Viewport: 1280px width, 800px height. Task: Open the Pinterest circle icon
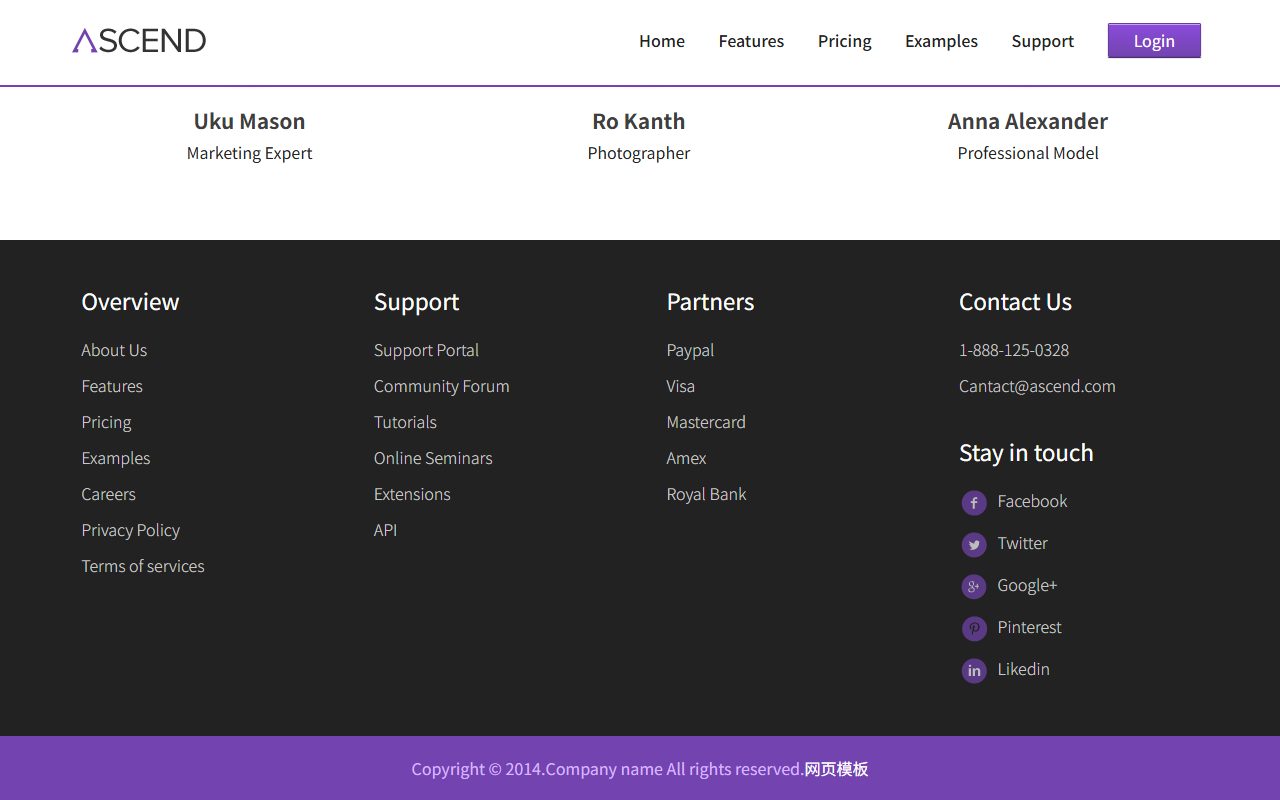[974, 629]
